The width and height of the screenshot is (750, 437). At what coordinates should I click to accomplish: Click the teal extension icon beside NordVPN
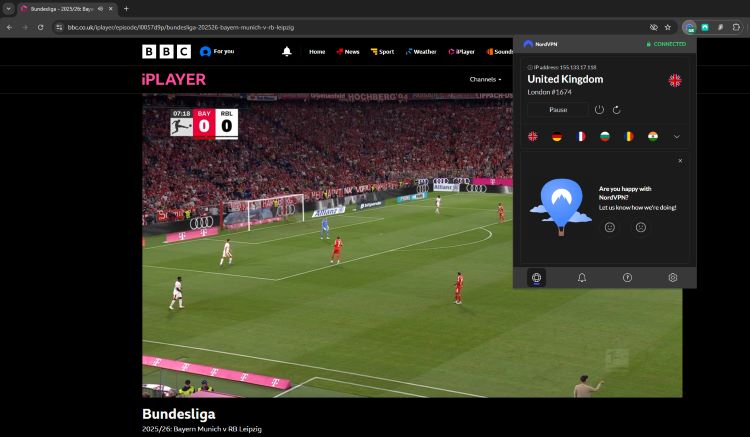pos(705,28)
